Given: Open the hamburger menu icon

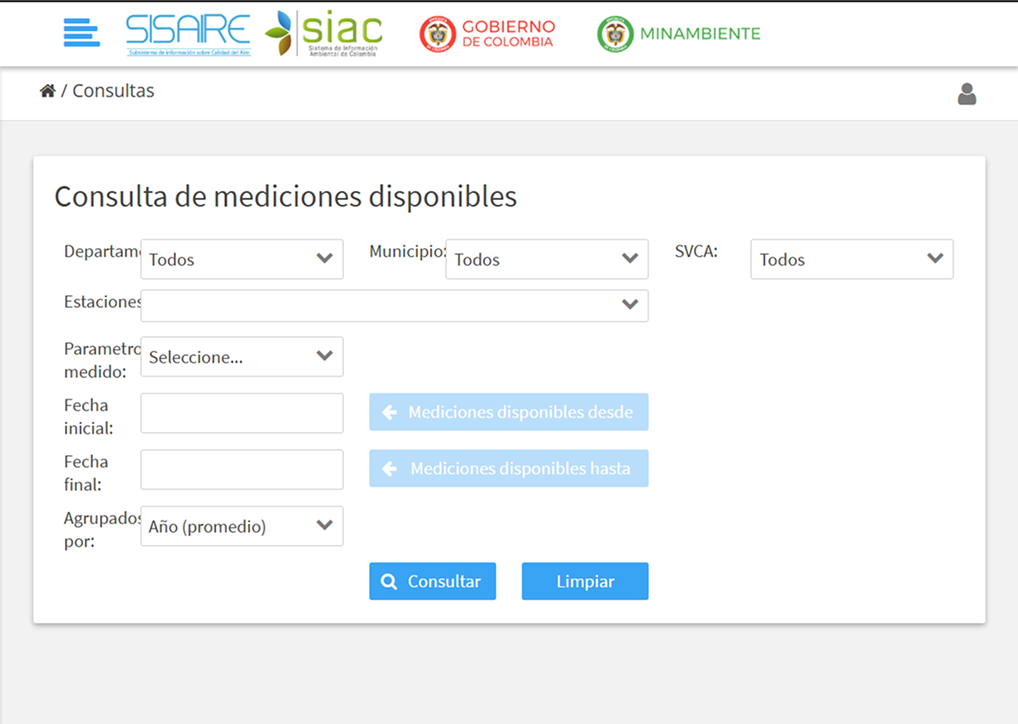Looking at the screenshot, I should 82,33.
